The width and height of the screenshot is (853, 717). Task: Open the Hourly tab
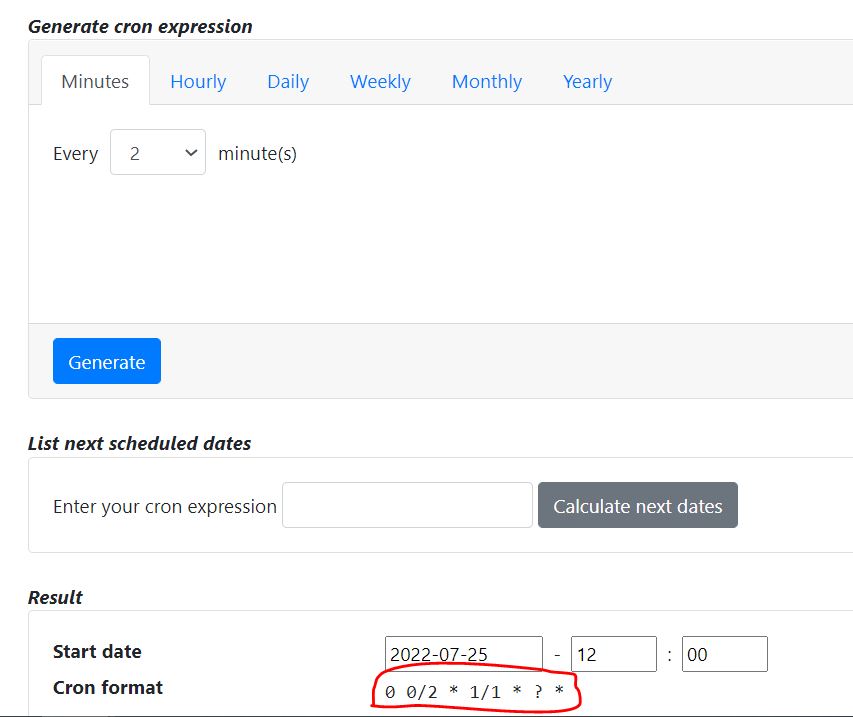198,82
